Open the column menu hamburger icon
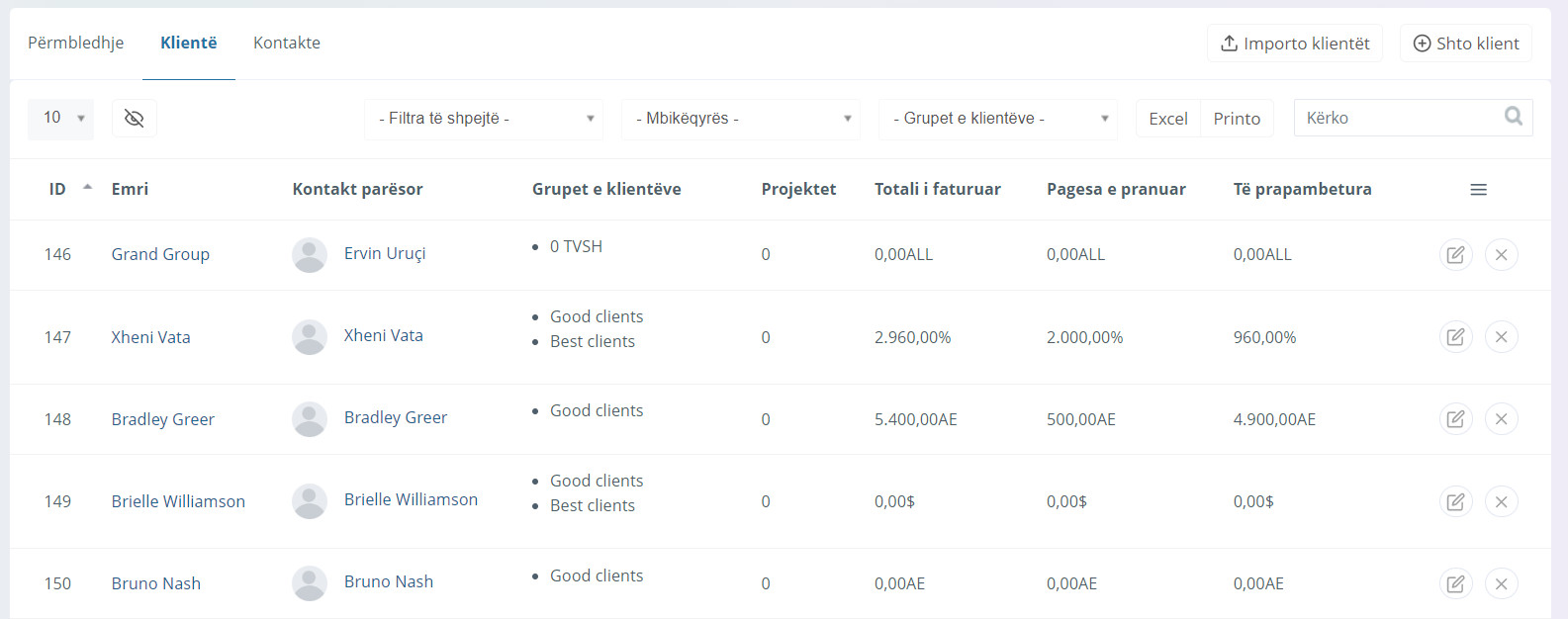Image resolution: width=1568 pixels, height=619 pixels. pyautogui.click(x=1478, y=190)
